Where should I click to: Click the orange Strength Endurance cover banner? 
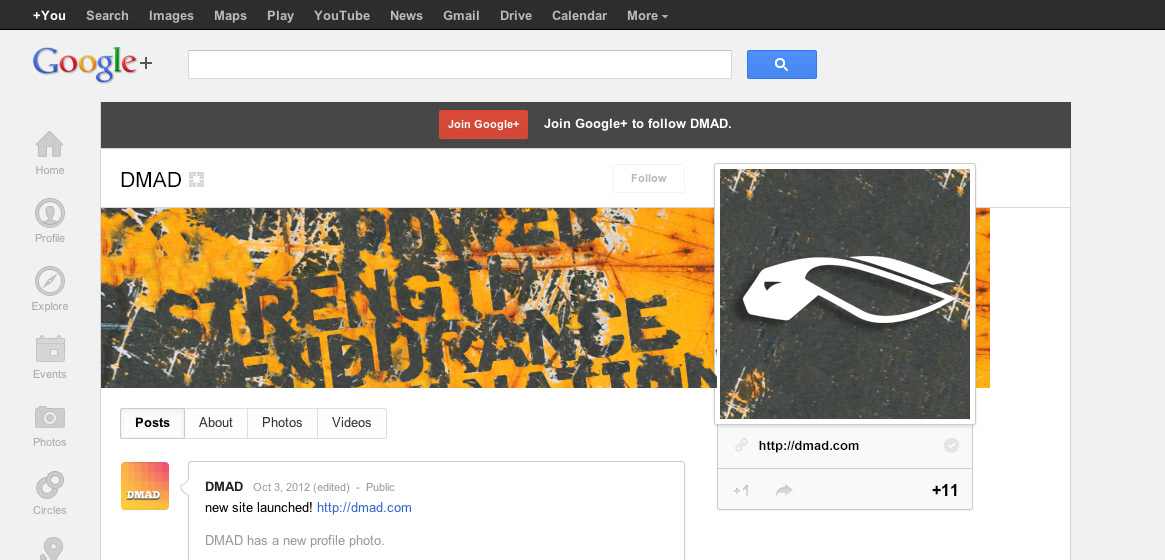click(408, 298)
